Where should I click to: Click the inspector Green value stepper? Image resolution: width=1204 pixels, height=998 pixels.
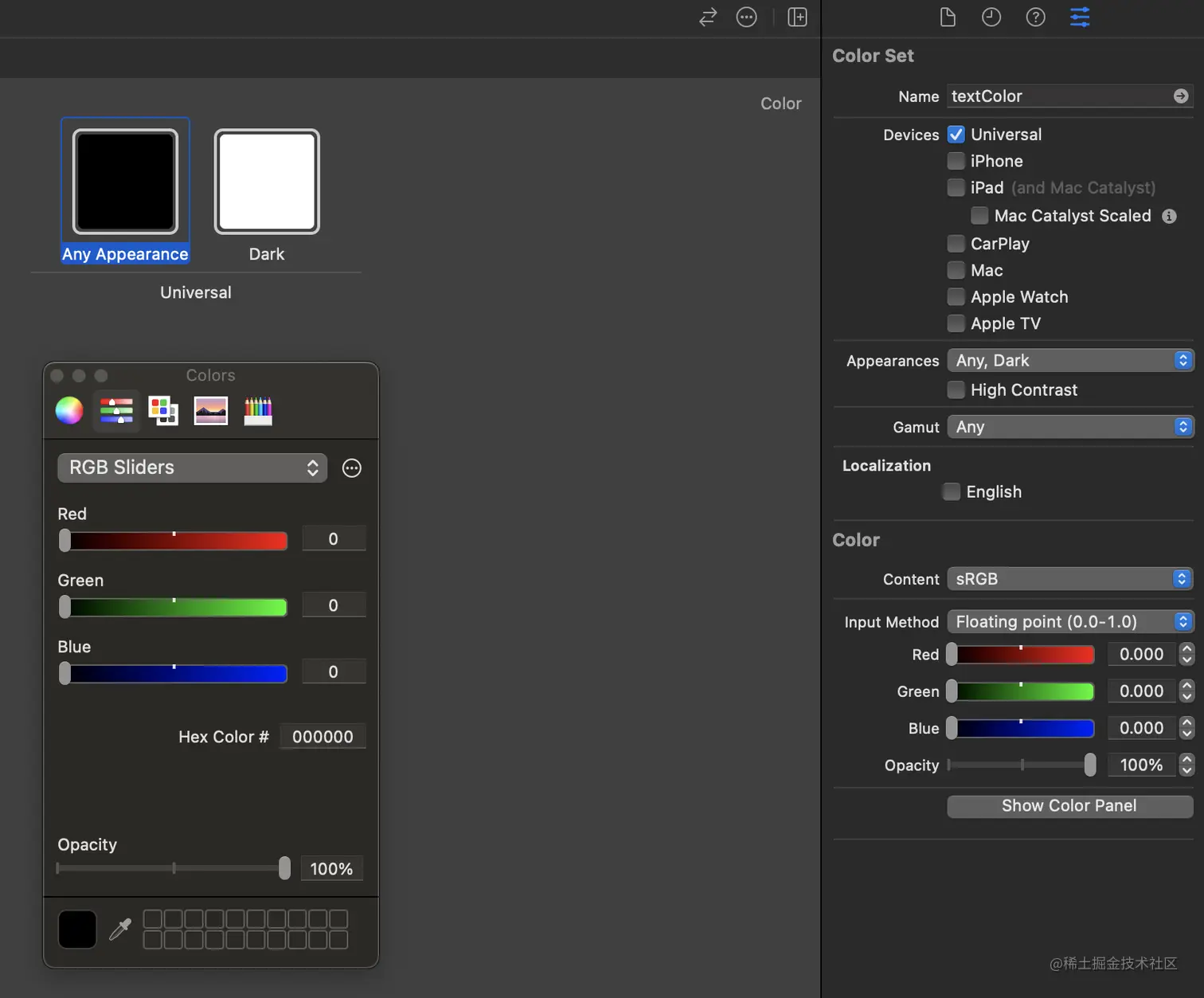(x=1186, y=691)
